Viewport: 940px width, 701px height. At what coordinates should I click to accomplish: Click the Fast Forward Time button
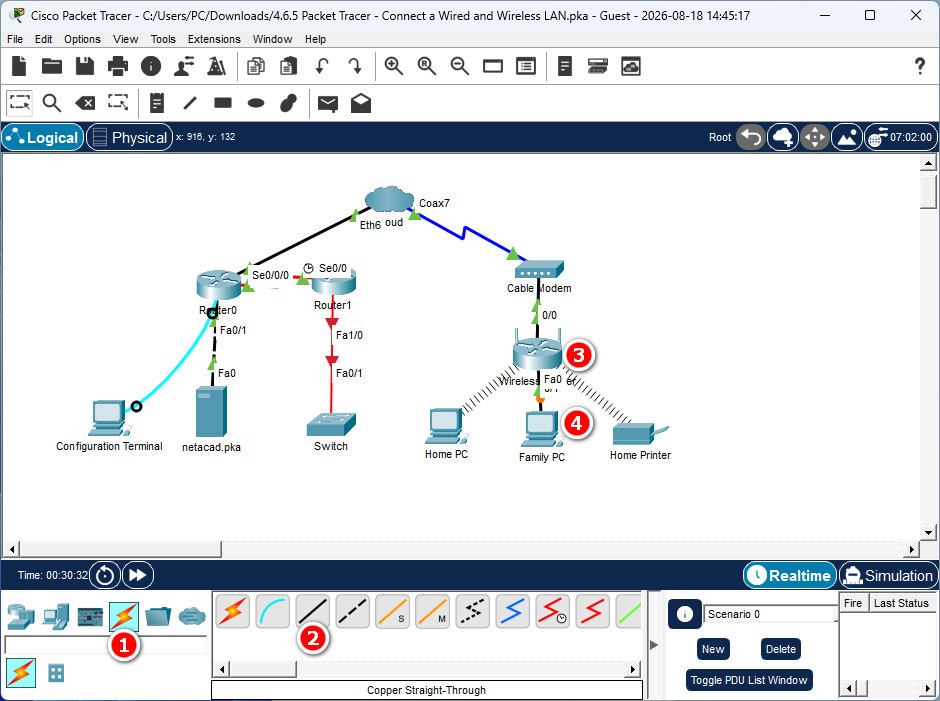point(138,575)
